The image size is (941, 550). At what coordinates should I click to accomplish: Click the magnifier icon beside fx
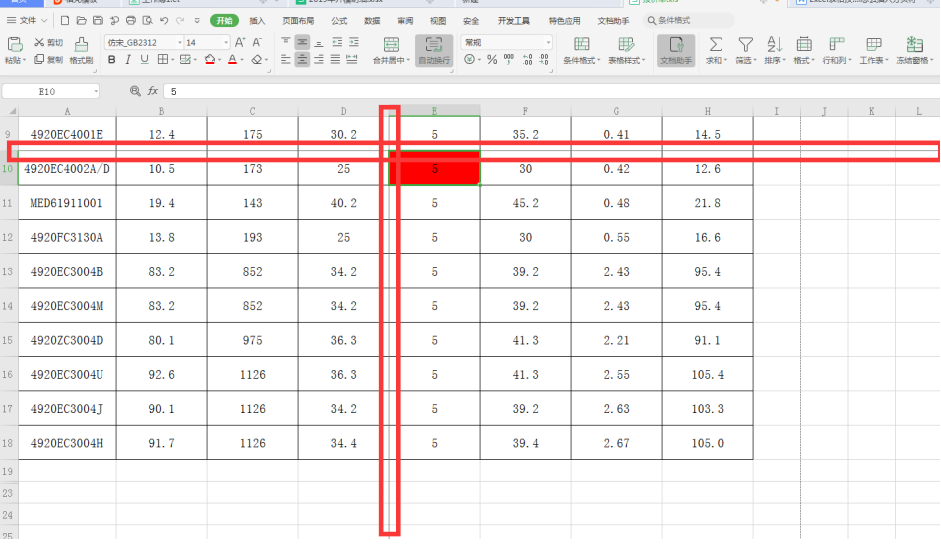[135, 91]
